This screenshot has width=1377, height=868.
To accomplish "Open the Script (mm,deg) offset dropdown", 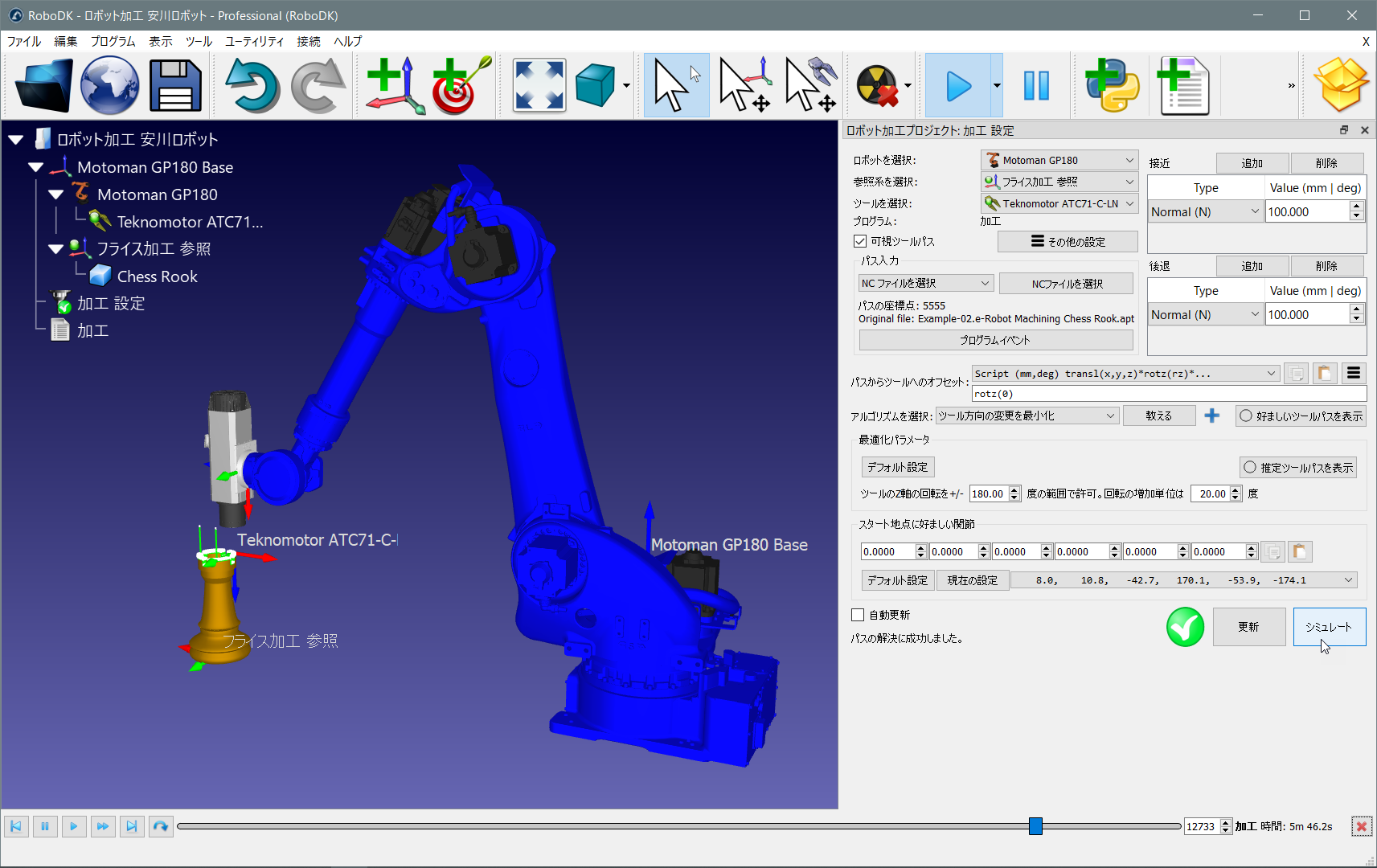I will [1125, 374].
